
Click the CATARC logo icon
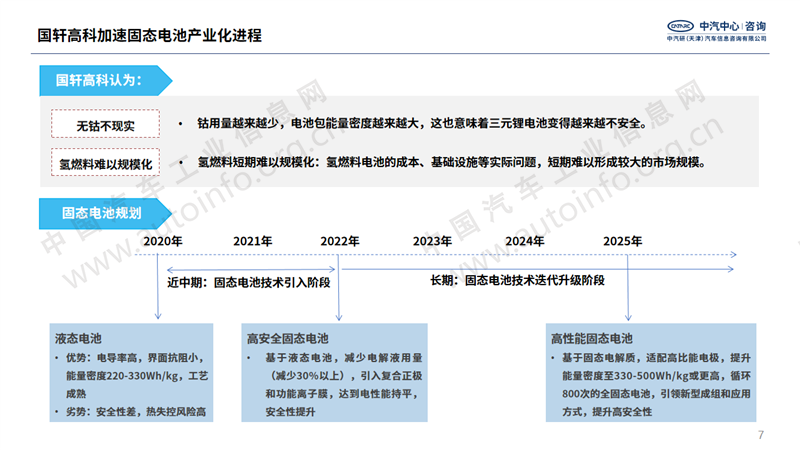[681, 26]
